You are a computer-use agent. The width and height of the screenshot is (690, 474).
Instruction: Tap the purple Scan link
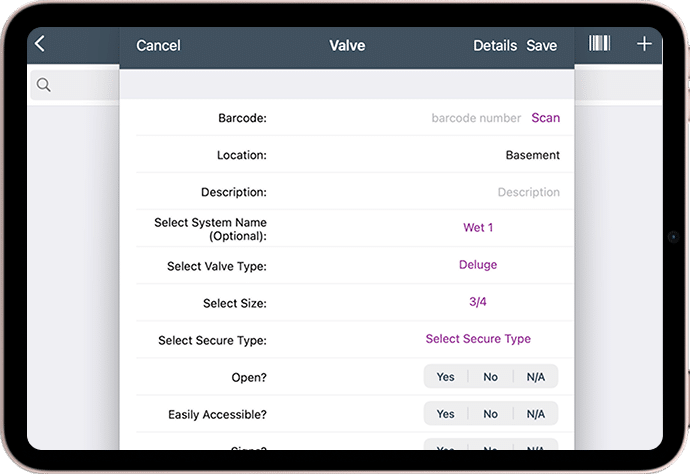point(546,118)
